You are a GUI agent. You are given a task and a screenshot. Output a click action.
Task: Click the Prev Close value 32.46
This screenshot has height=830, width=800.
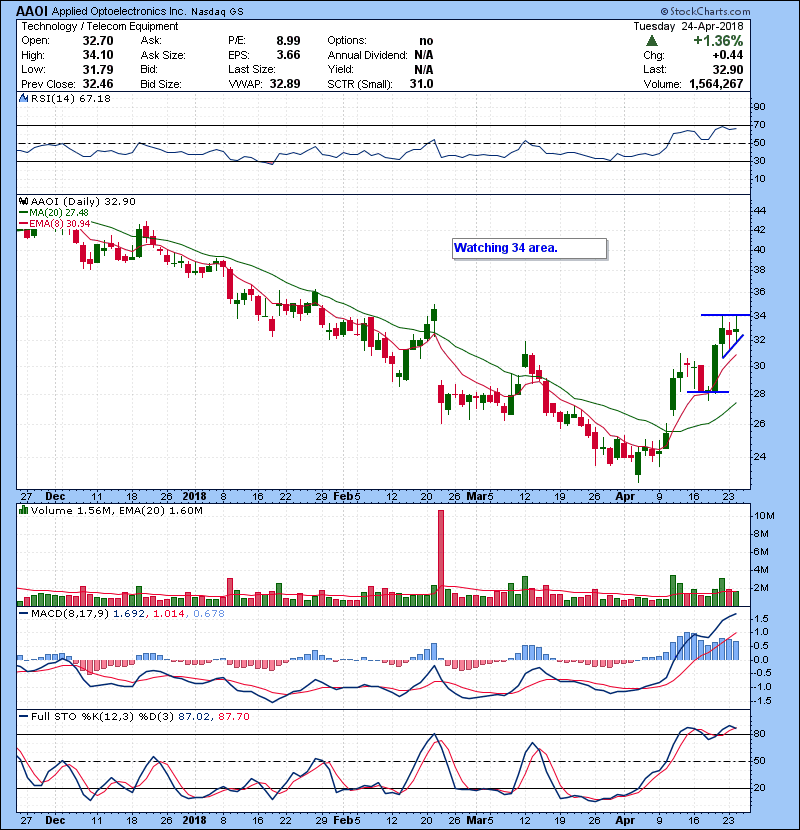(98, 84)
